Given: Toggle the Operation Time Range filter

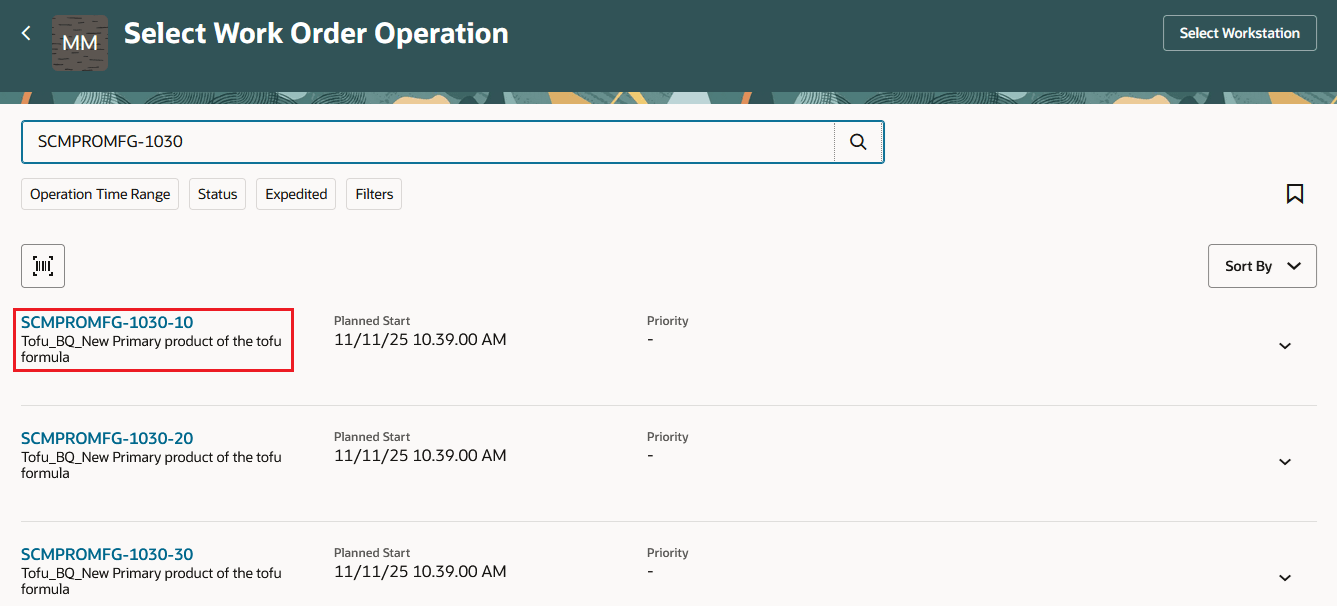Looking at the screenshot, I should 99,193.
